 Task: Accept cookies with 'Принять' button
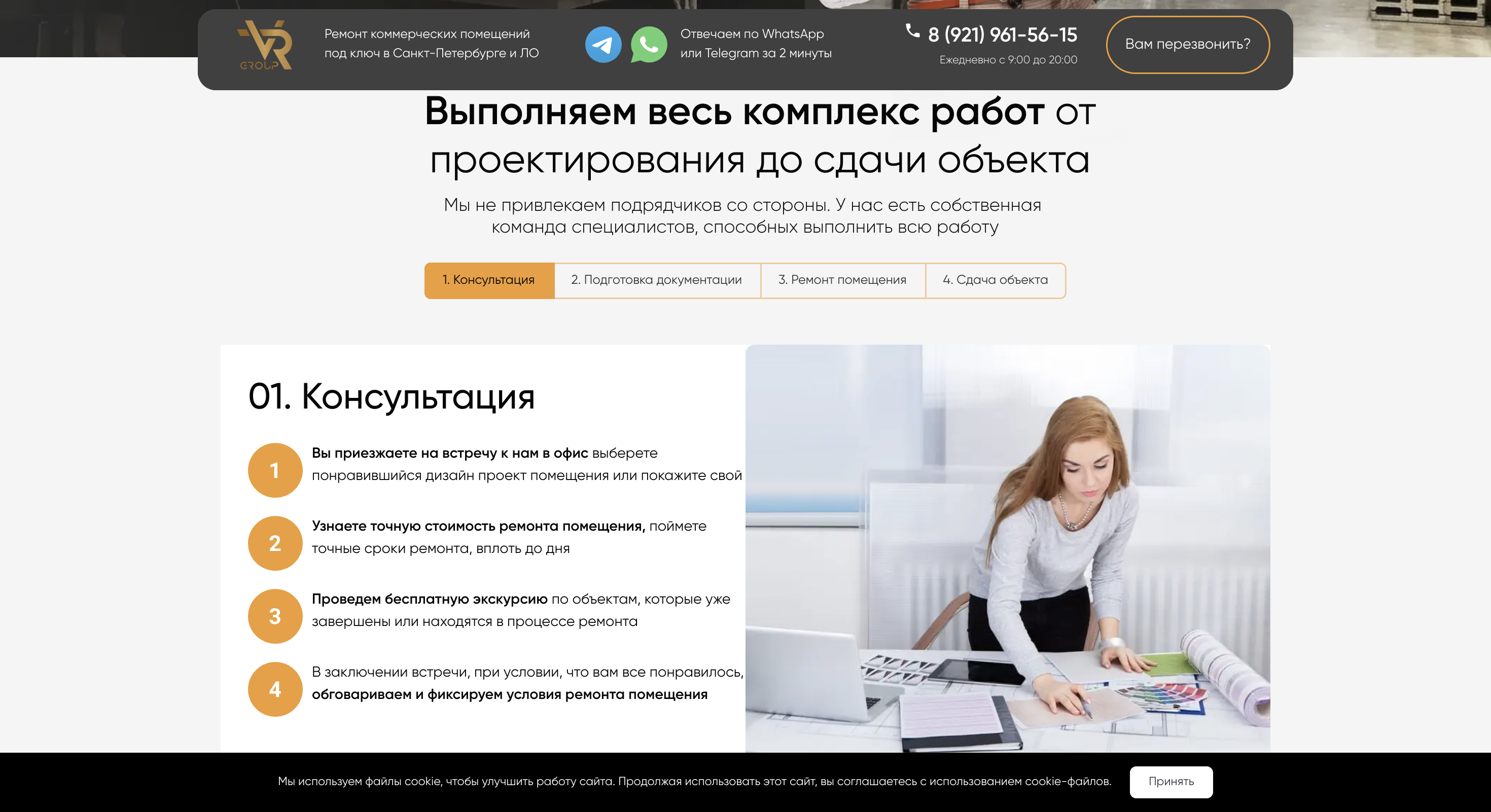click(1170, 782)
